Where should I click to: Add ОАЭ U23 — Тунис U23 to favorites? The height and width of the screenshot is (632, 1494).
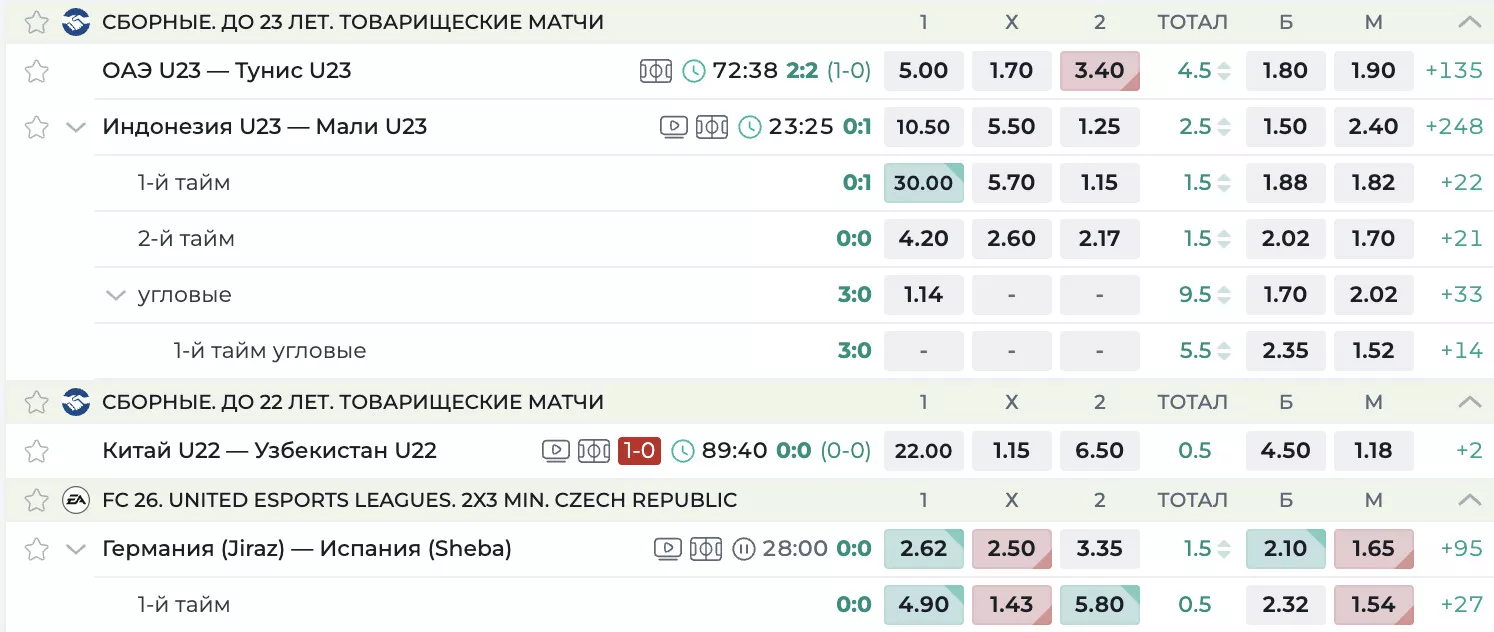pos(37,71)
